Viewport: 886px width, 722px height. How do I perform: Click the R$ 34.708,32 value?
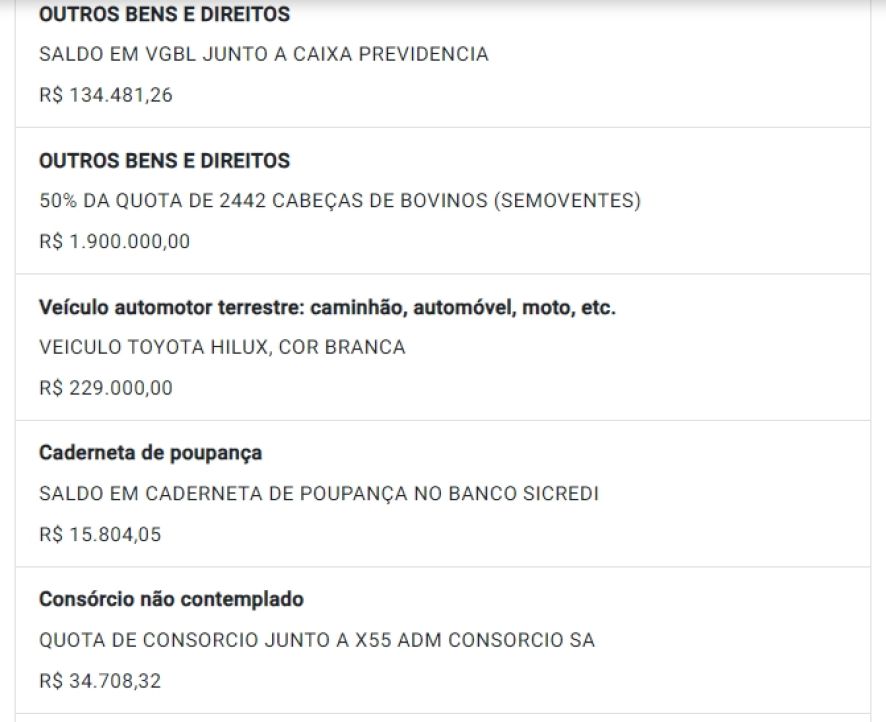click(x=100, y=681)
